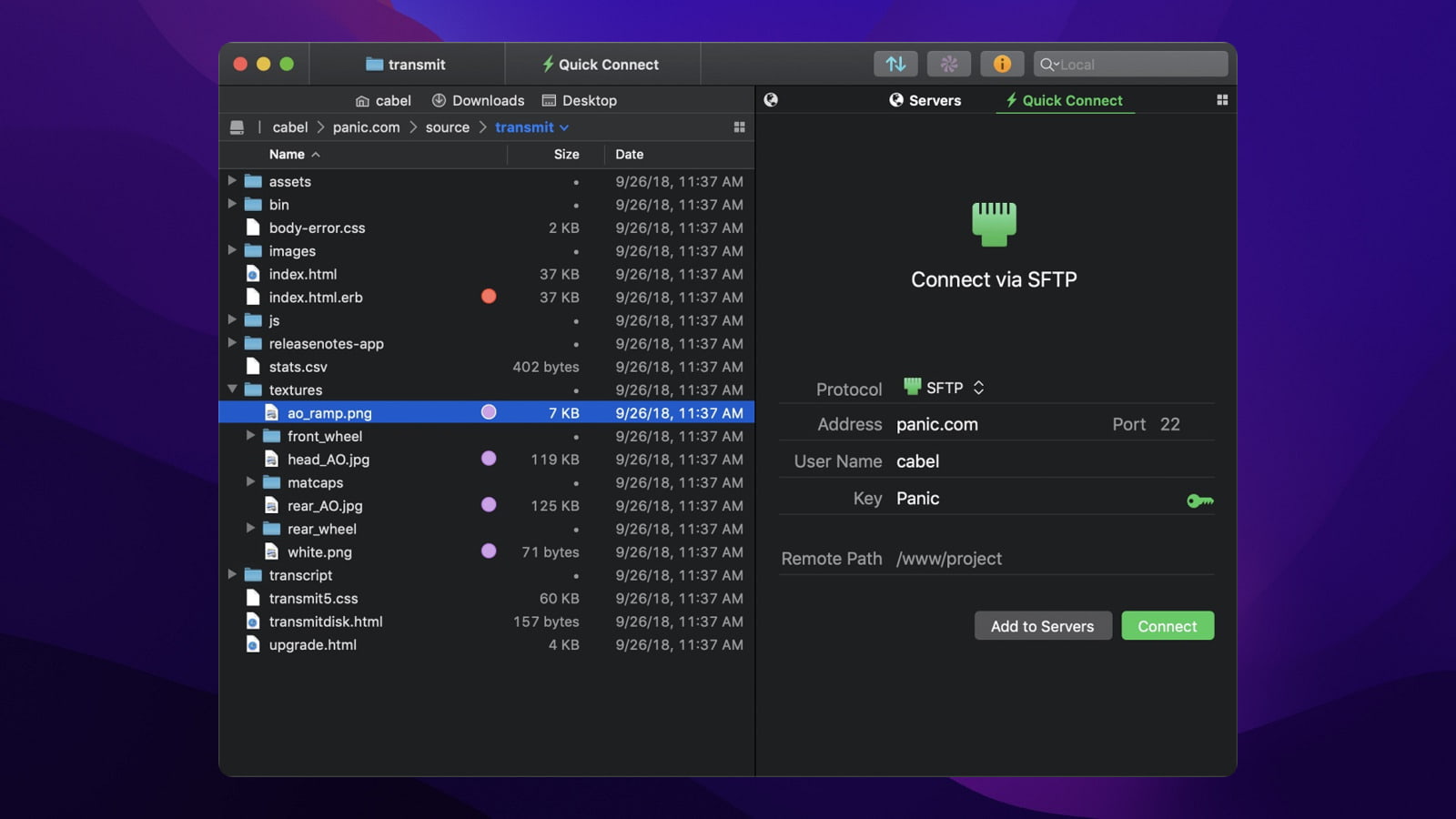Select the transmit window tab
This screenshot has height=819, width=1456.
(407, 64)
